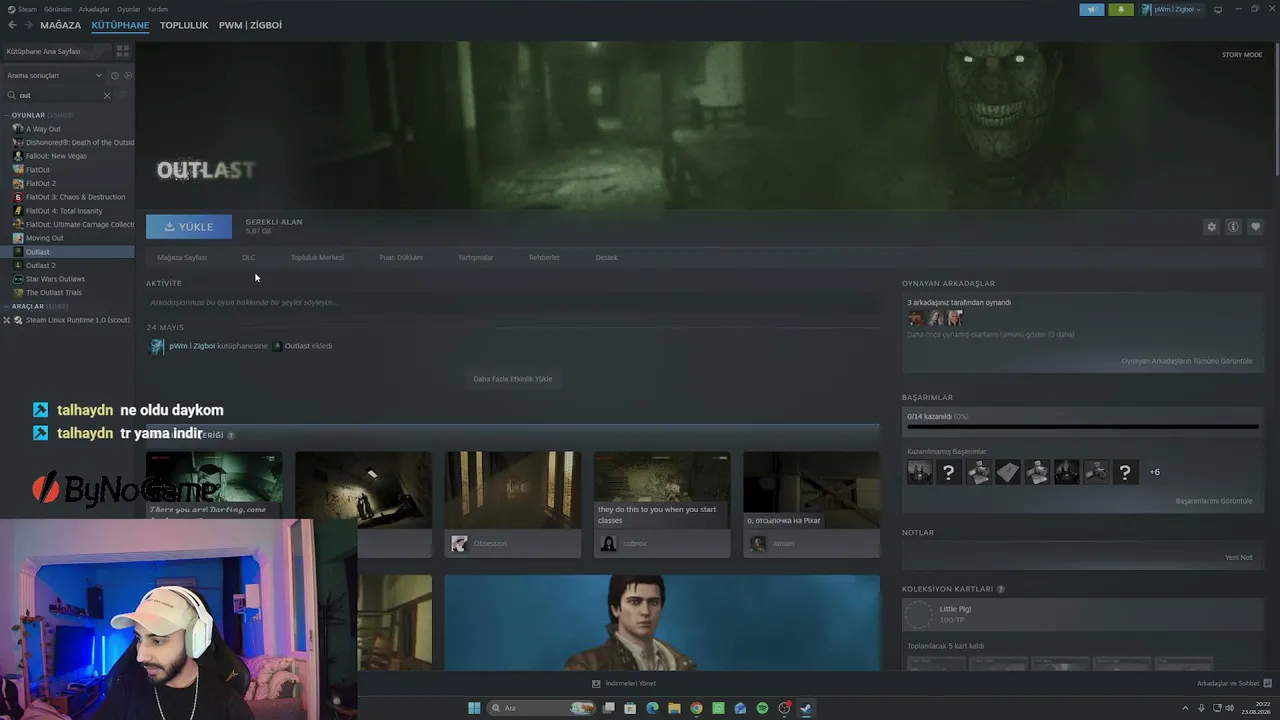
Task: Open the Arkadaşlar menu
Action: point(94,9)
